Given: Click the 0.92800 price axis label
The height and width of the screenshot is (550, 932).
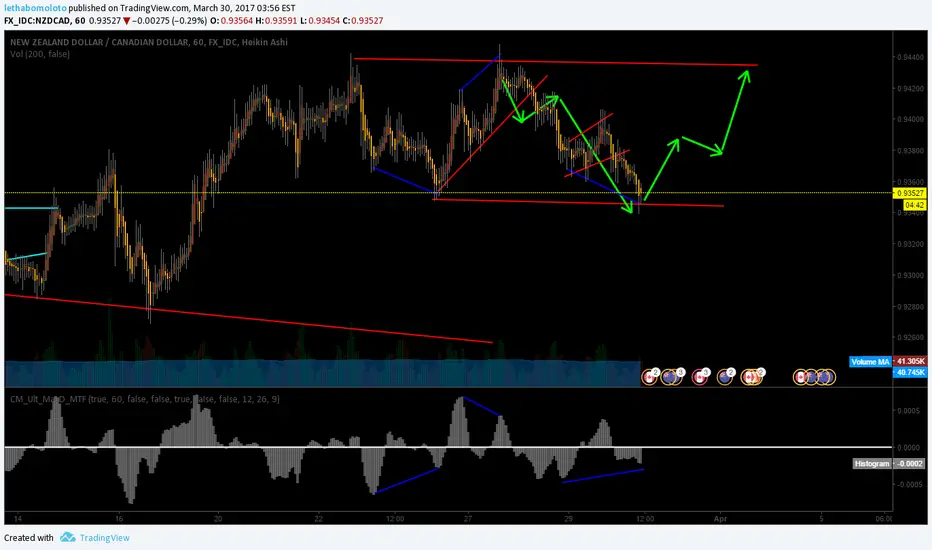Looking at the screenshot, I should coord(910,307).
